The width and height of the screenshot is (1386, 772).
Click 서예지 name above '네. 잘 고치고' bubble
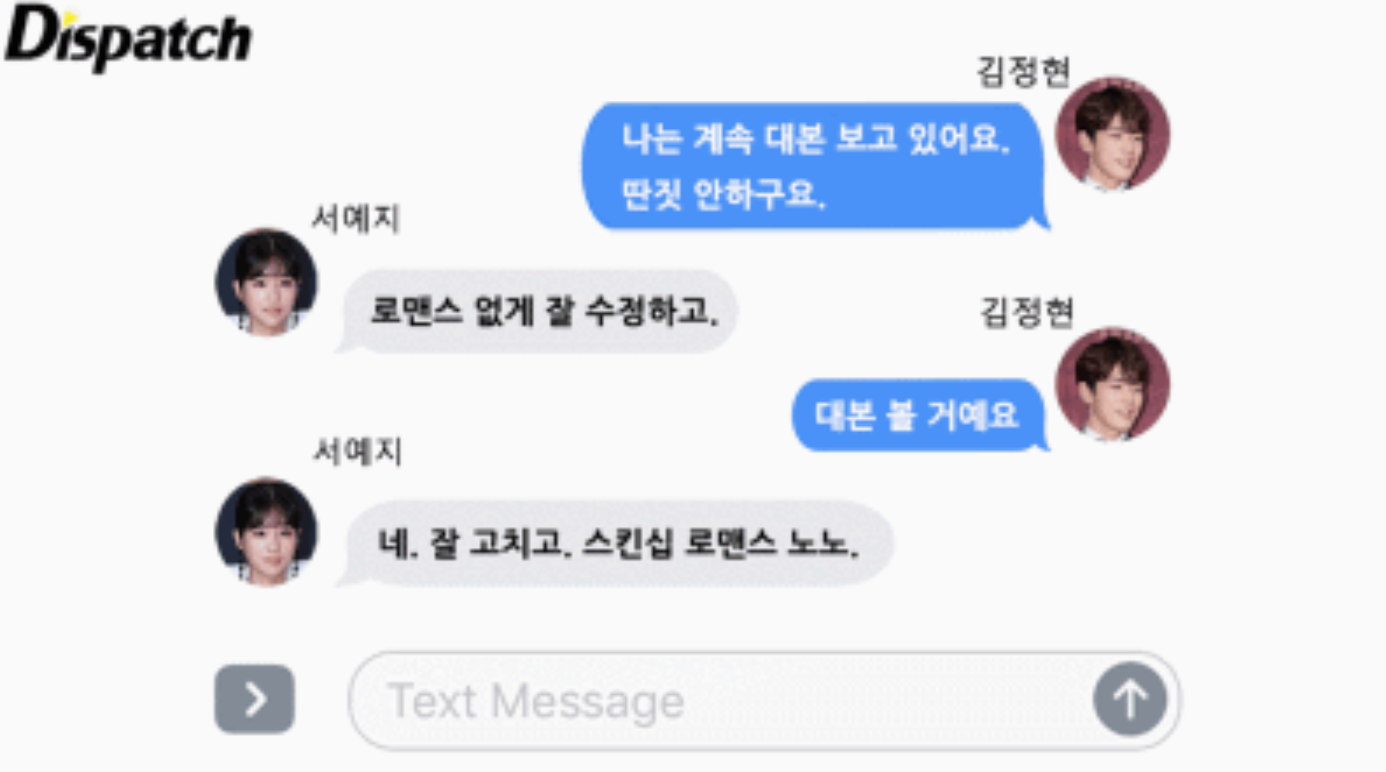point(357,451)
